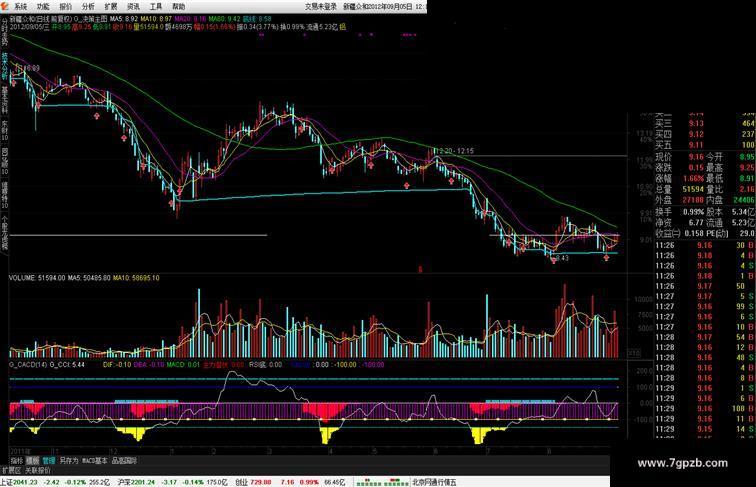The height and width of the screenshot is (487, 756).
Task: Click 交易未登录 trading login status
Action: (321, 7)
